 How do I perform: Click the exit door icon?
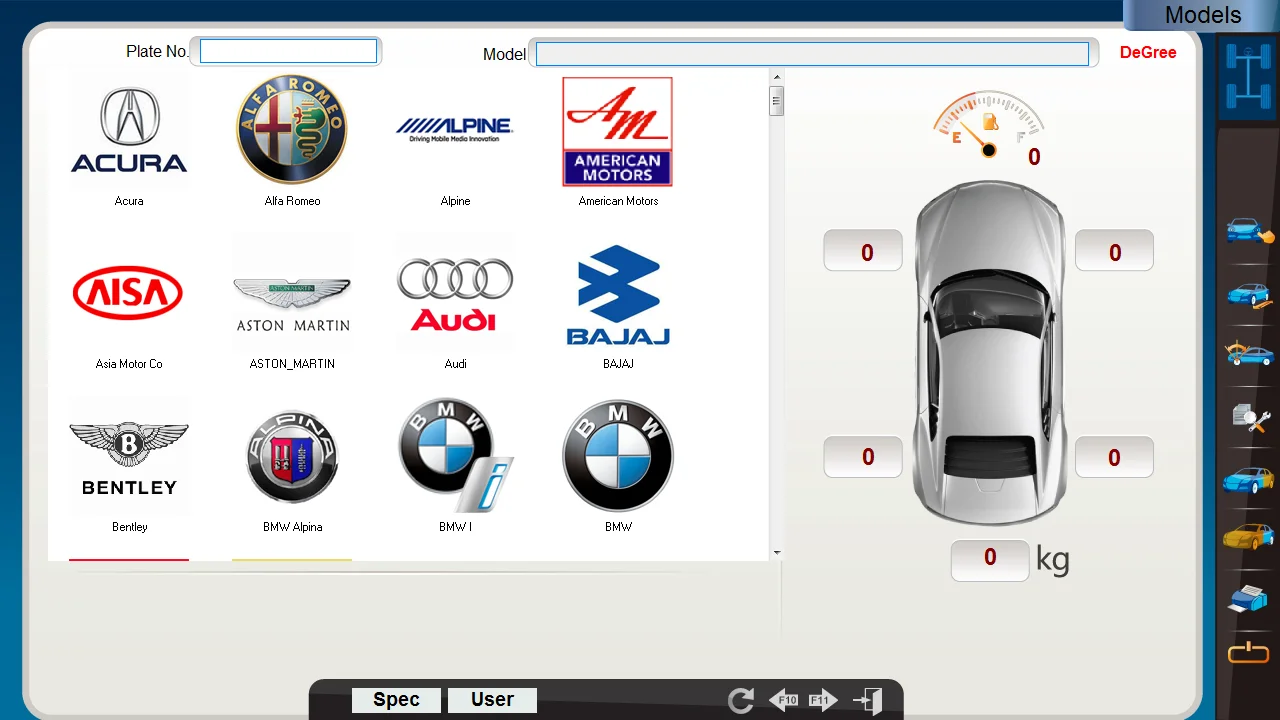click(868, 700)
